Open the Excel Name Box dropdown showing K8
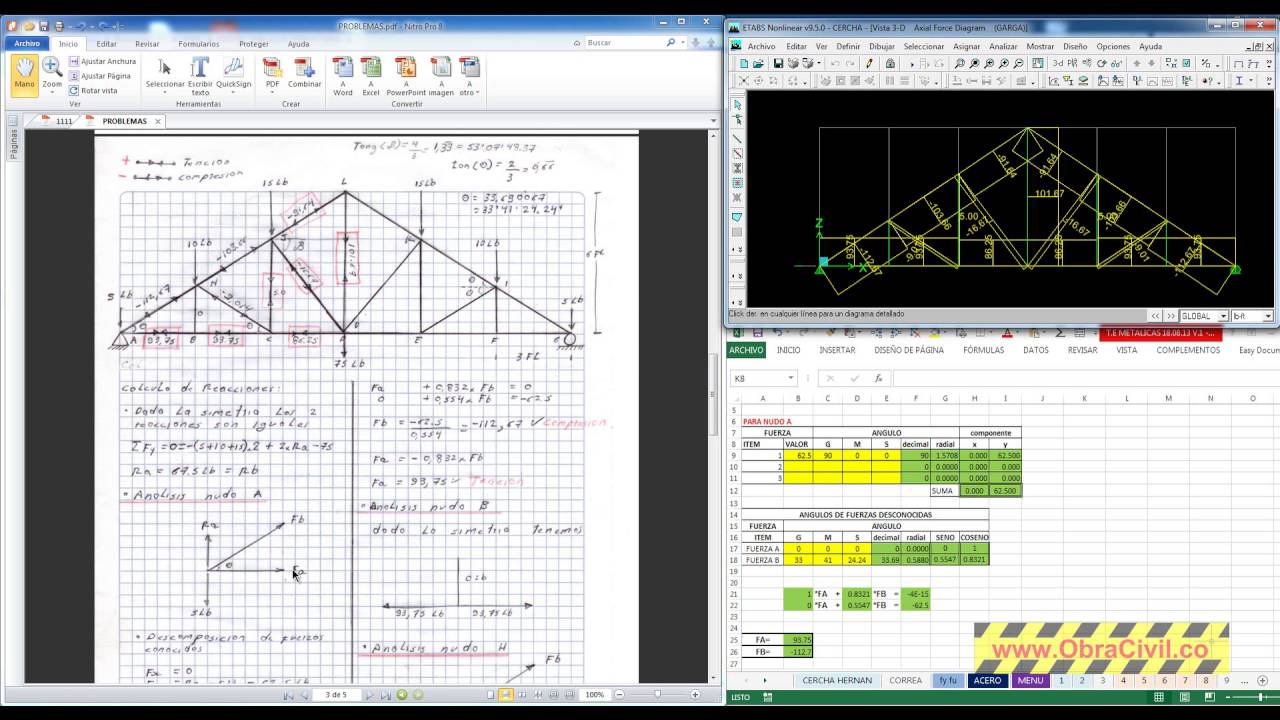1280x720 pixels. (790, 378)
